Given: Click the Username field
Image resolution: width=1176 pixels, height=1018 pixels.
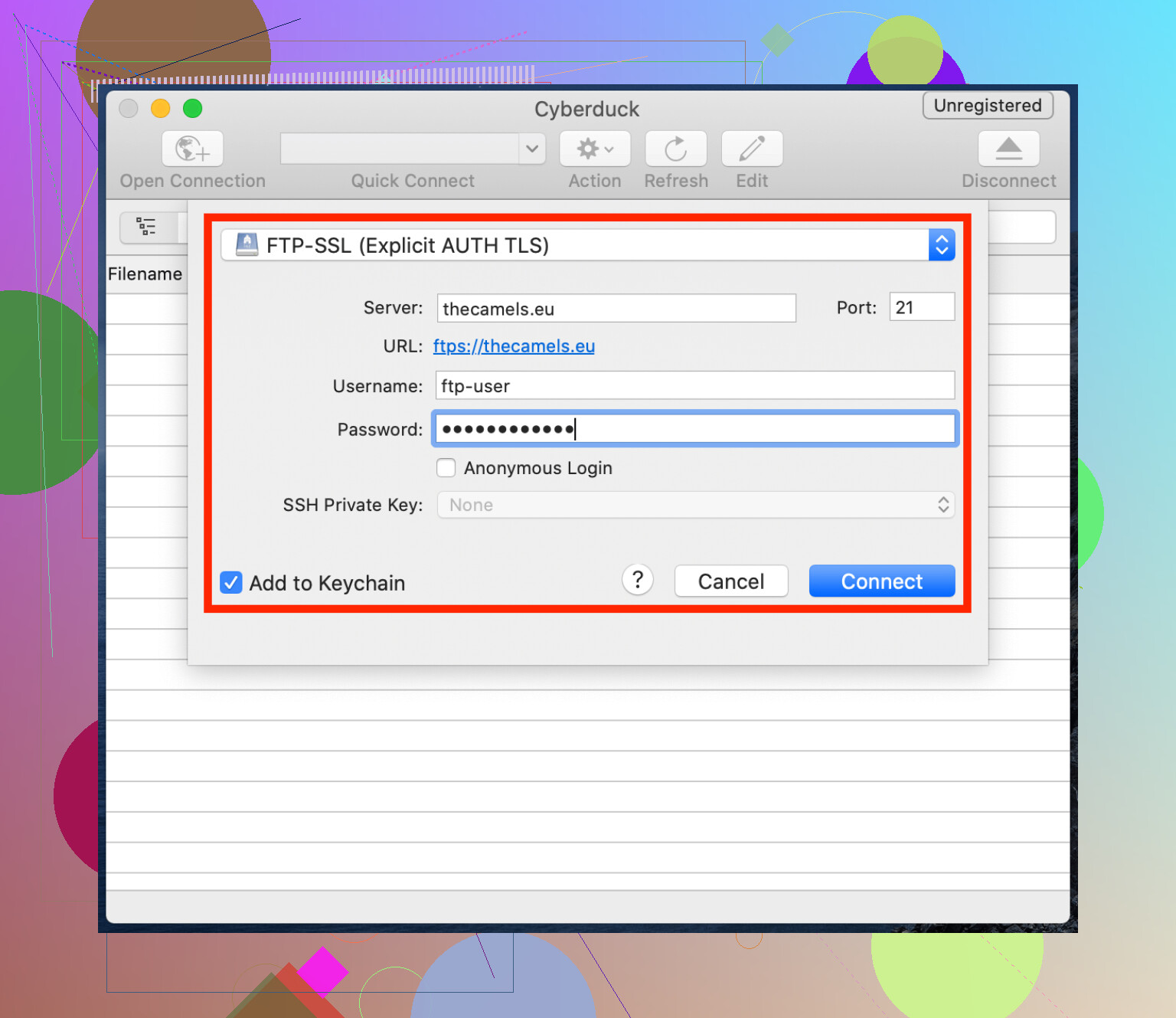Looking at the screenshot, I should (x=695, y=385).
